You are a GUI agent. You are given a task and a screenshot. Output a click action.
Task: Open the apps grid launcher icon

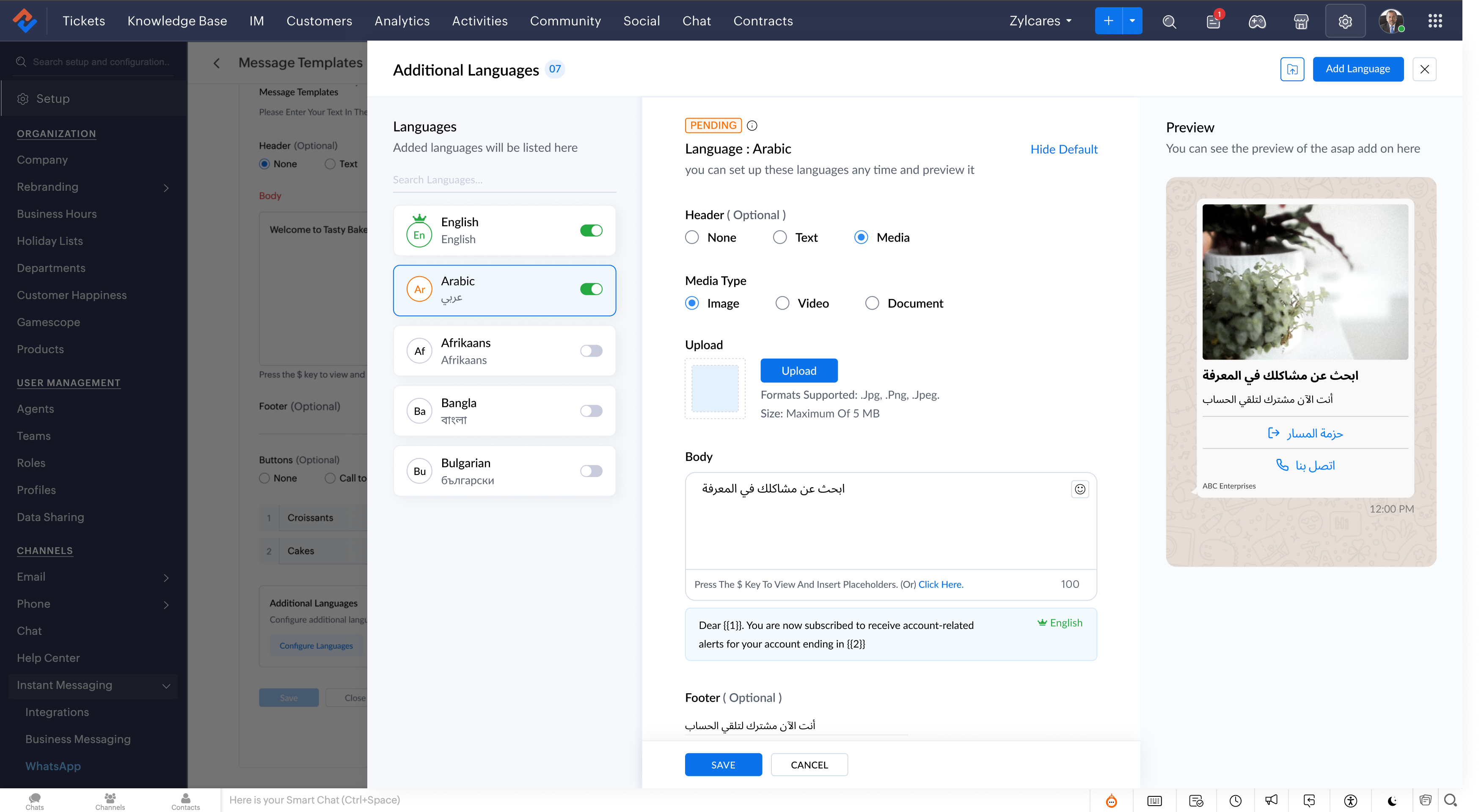pos(1435,21)
